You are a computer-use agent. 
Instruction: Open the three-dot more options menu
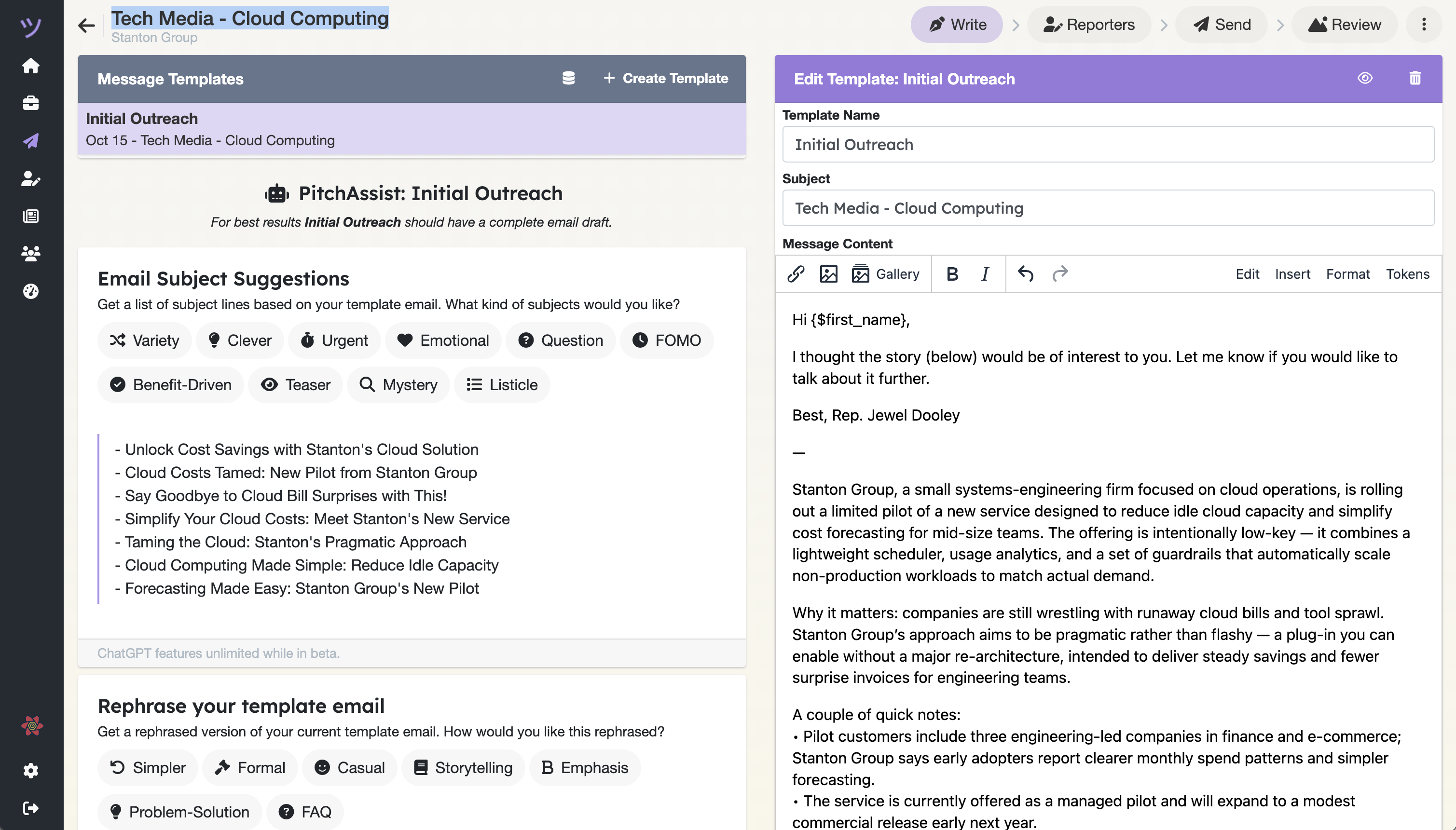click(1424, 25)
